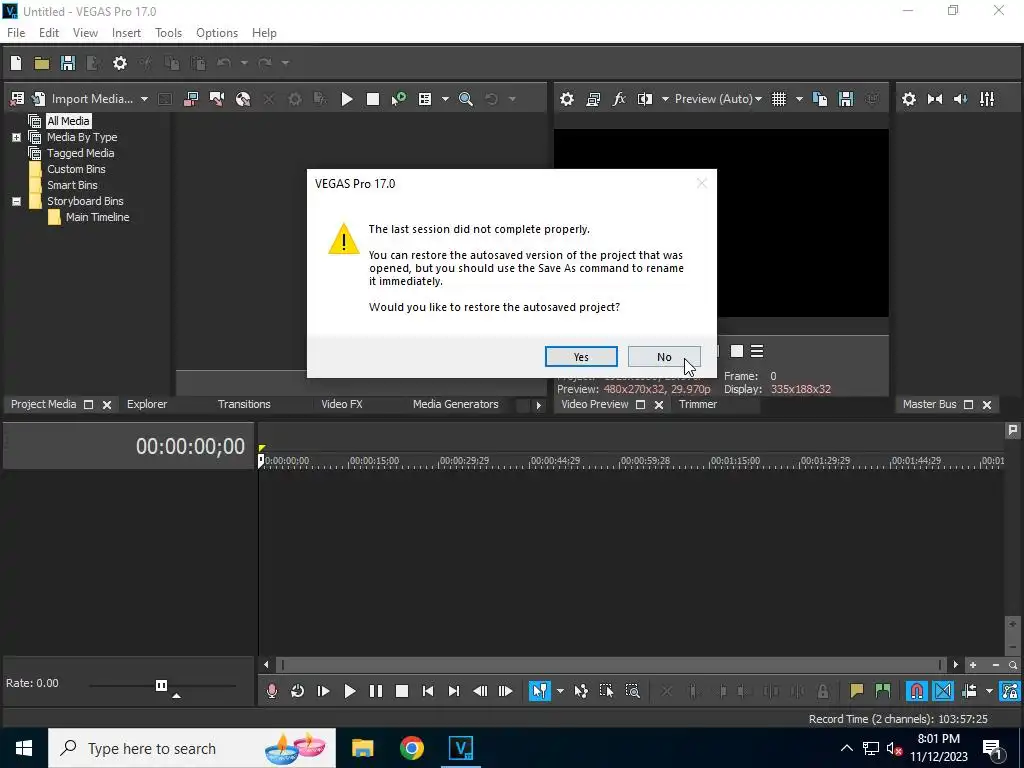Image resolution: width=1024 pixels, height=768 pixels.
Task: Open the Tools menu
Action: coord(168,33)
